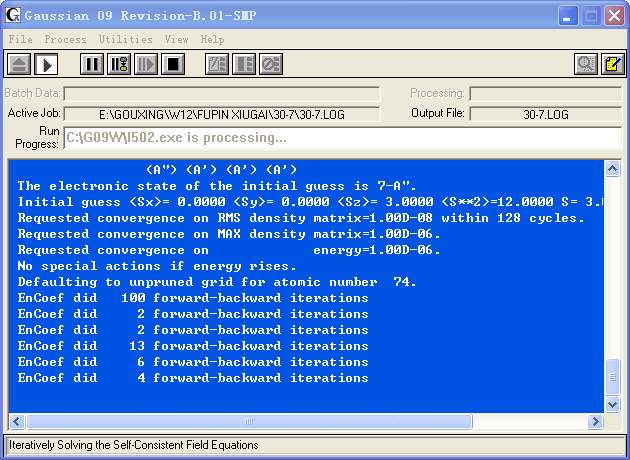Click the Start job play icon
This screenshot has width=630, height=460.
tap(46, 64)
